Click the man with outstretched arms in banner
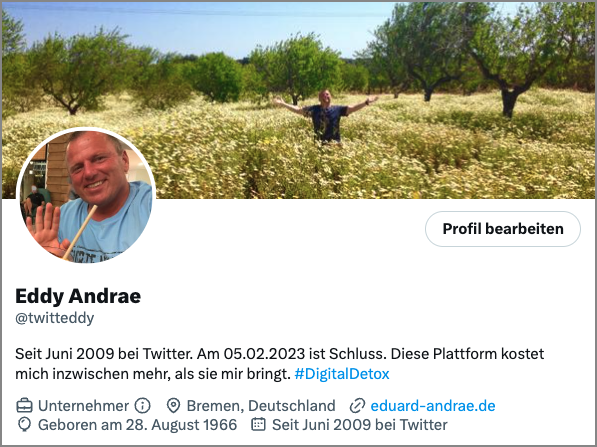Image resolution: width=597 pixels, height=447 pixels. (x=326, y=117)
